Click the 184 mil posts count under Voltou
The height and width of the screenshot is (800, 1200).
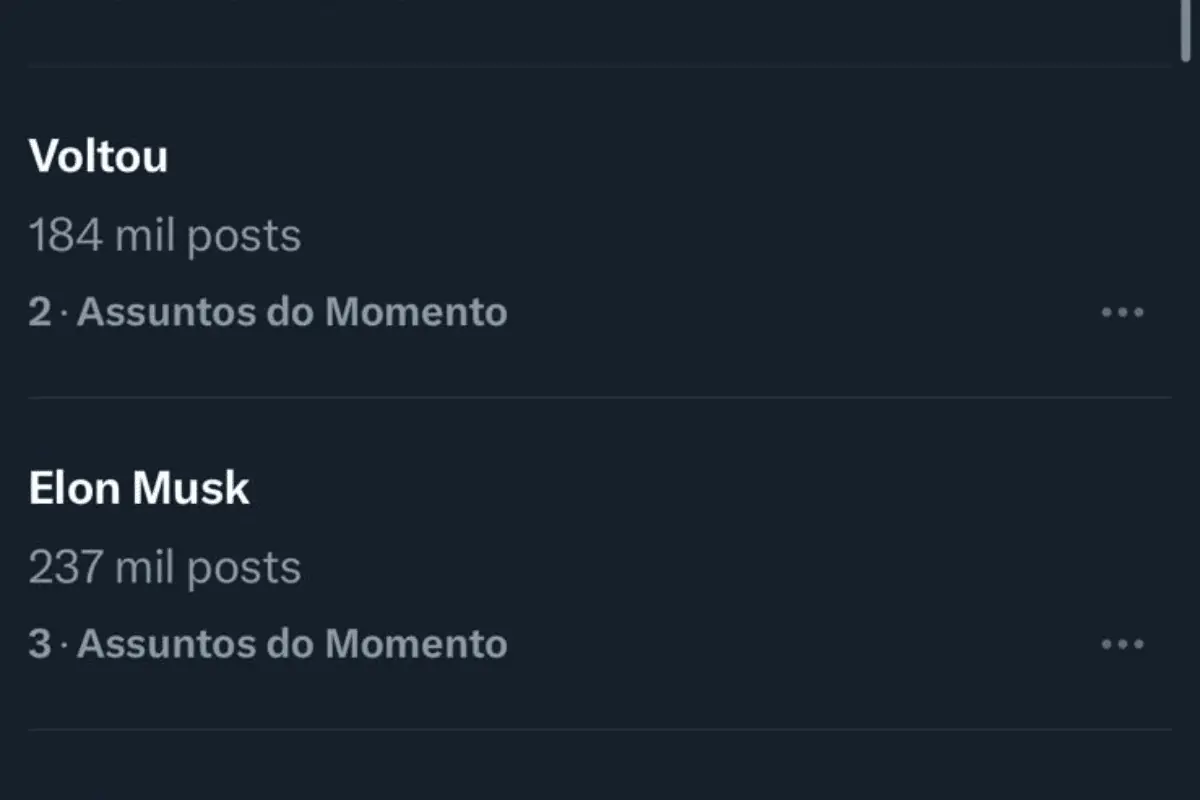tap(165, 236)
